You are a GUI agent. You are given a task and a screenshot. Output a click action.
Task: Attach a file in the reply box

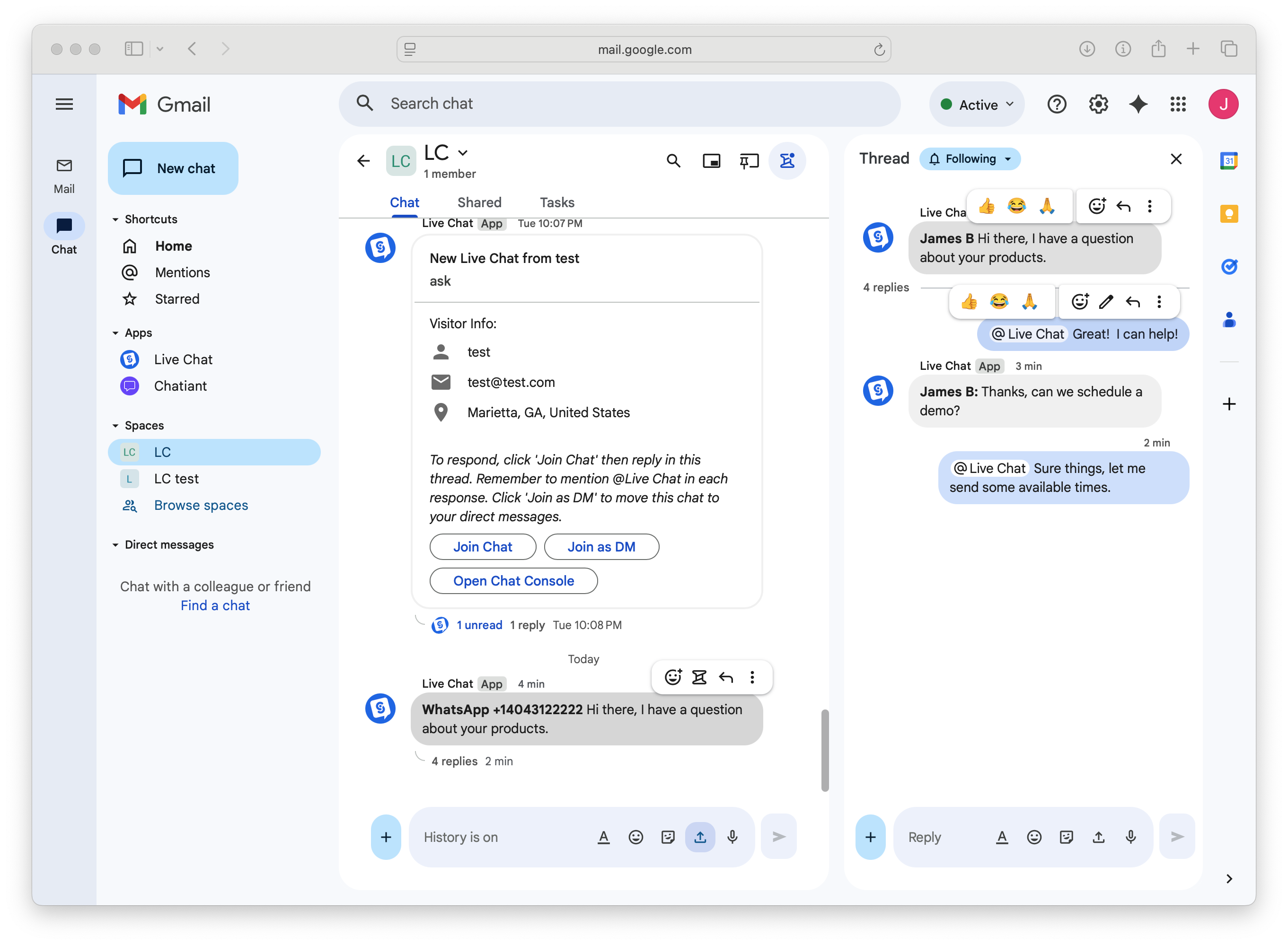[1098, 837]
